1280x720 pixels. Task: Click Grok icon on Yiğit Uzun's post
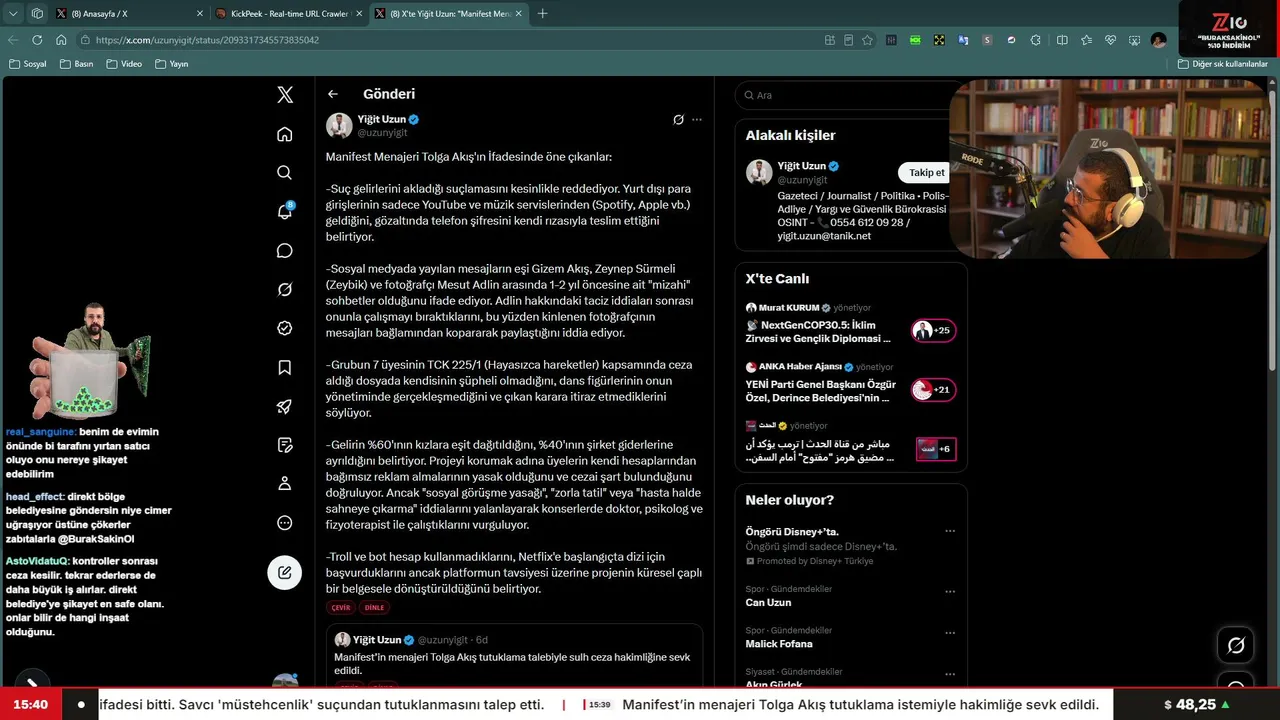coord(678,119)
